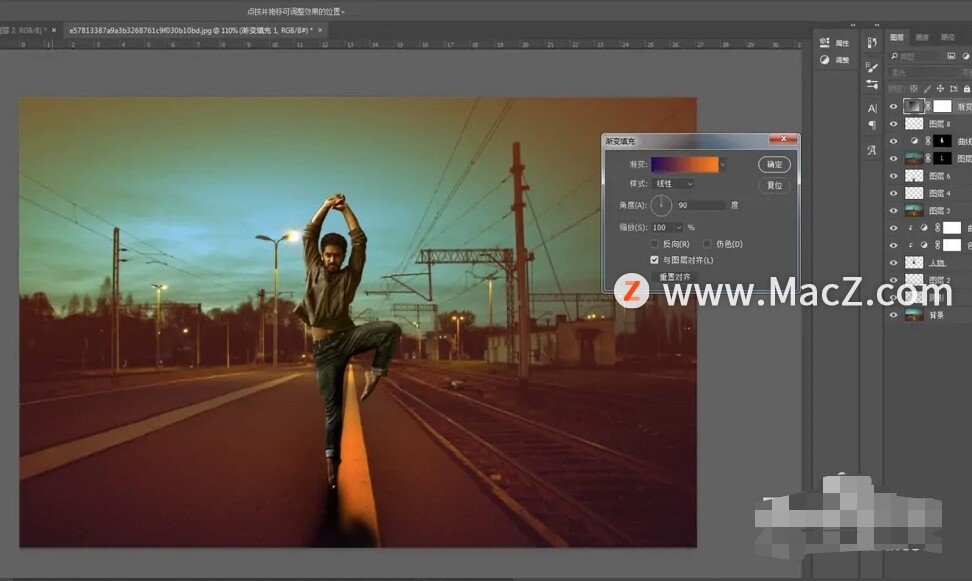Close the e57813387a9a3b...jpg document tab
This screenshot has width=972, height=581.
click(320, 30)
